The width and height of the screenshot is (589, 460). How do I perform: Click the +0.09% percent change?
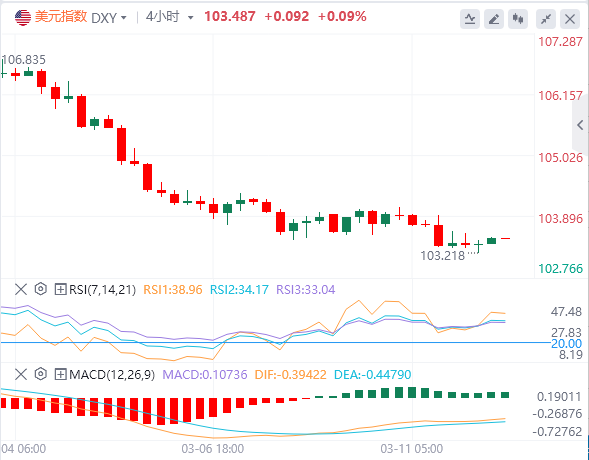pos(342,17)
